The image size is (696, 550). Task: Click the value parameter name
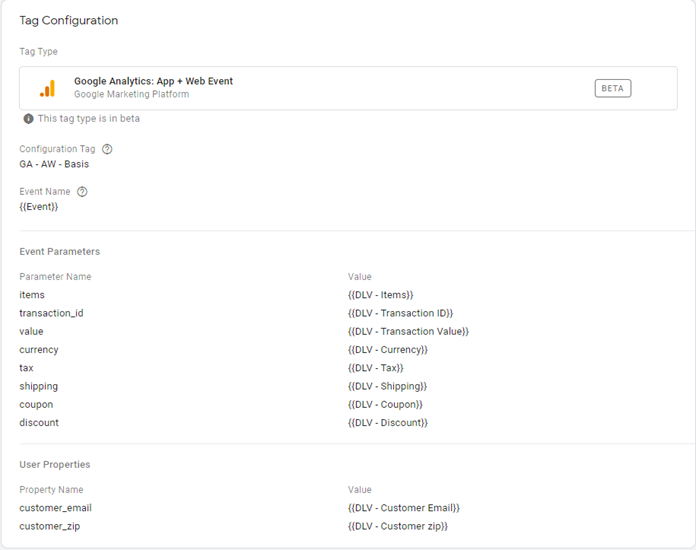click(x=31, y=332)
